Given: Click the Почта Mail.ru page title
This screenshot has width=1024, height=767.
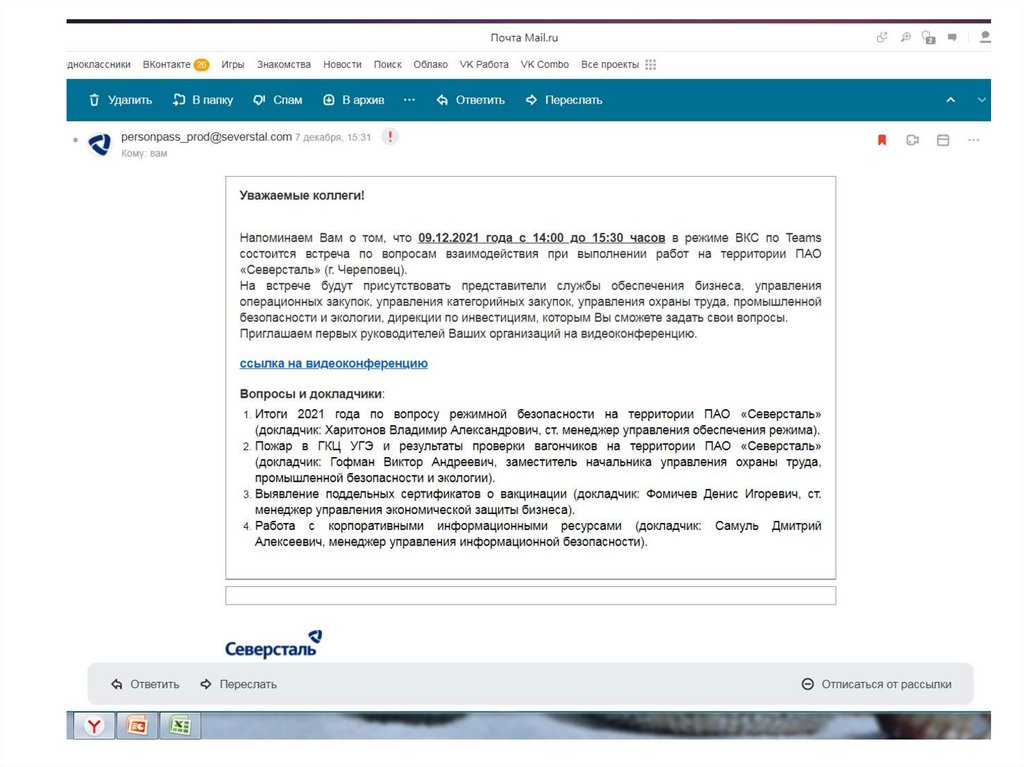Looking at the screenshot, I should coord(524,37).
